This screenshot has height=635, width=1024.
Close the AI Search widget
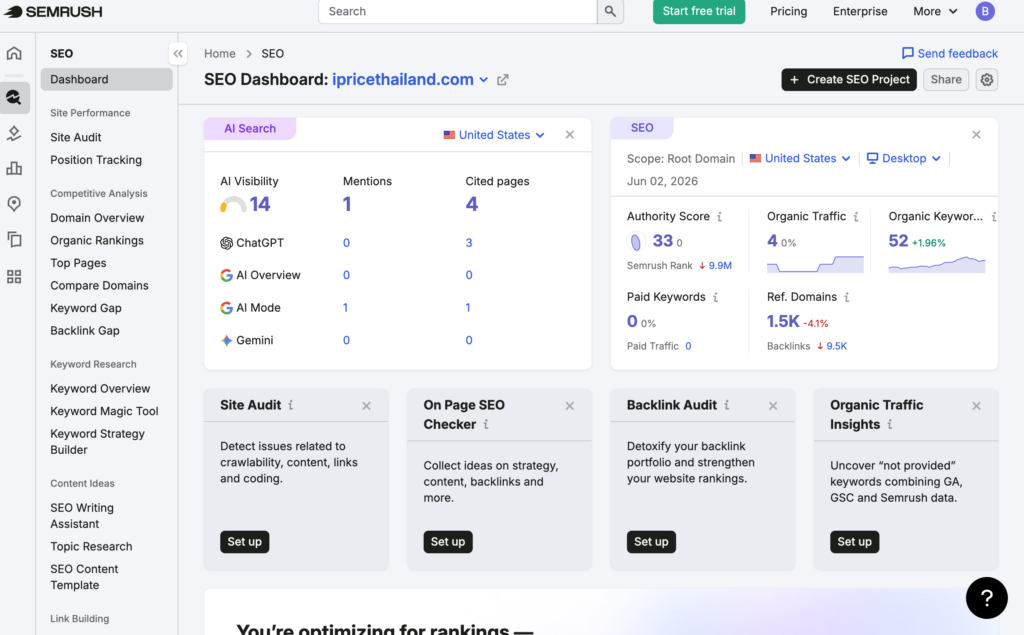[569, 135]
